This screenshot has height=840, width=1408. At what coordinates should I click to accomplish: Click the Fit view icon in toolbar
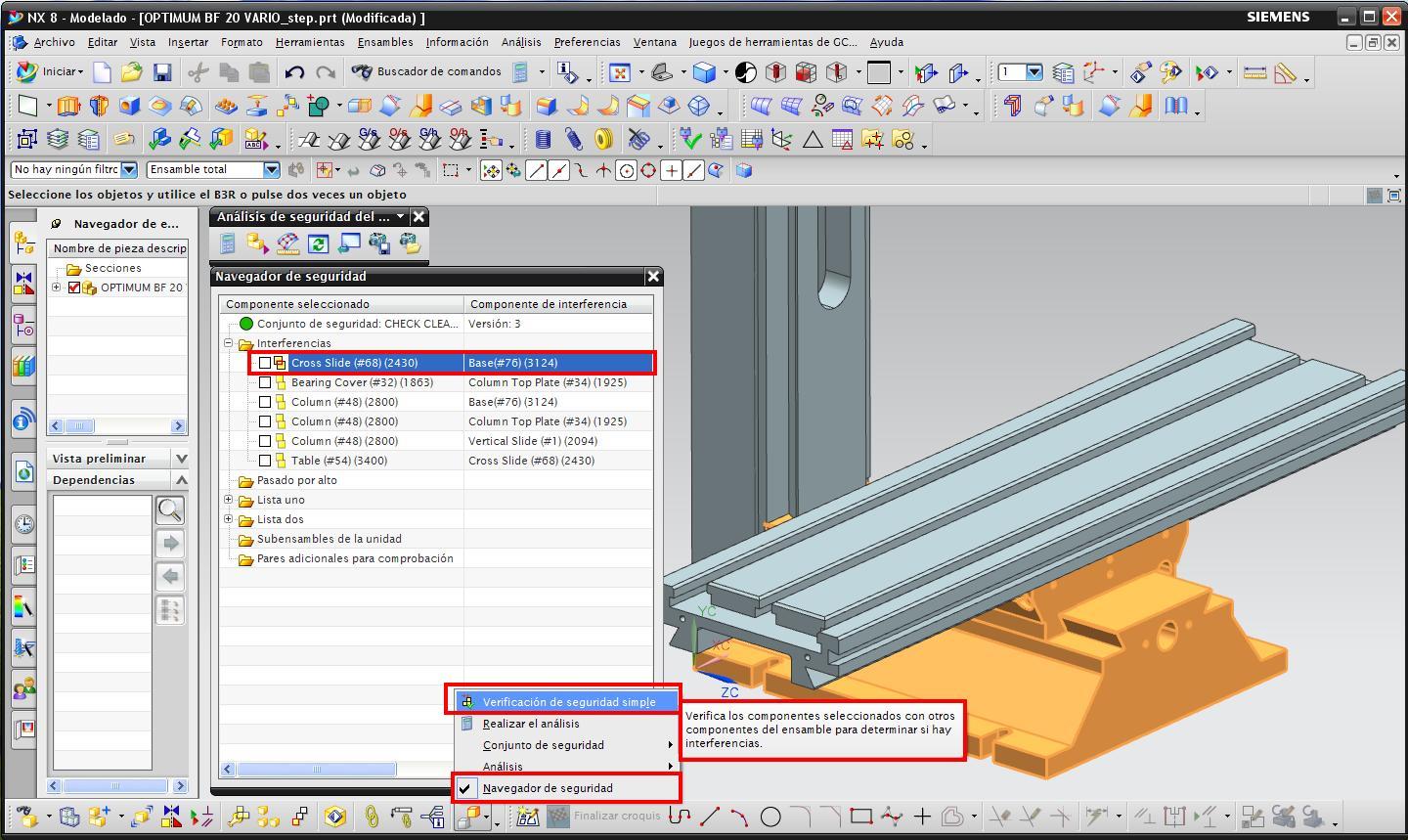[620, 72]
